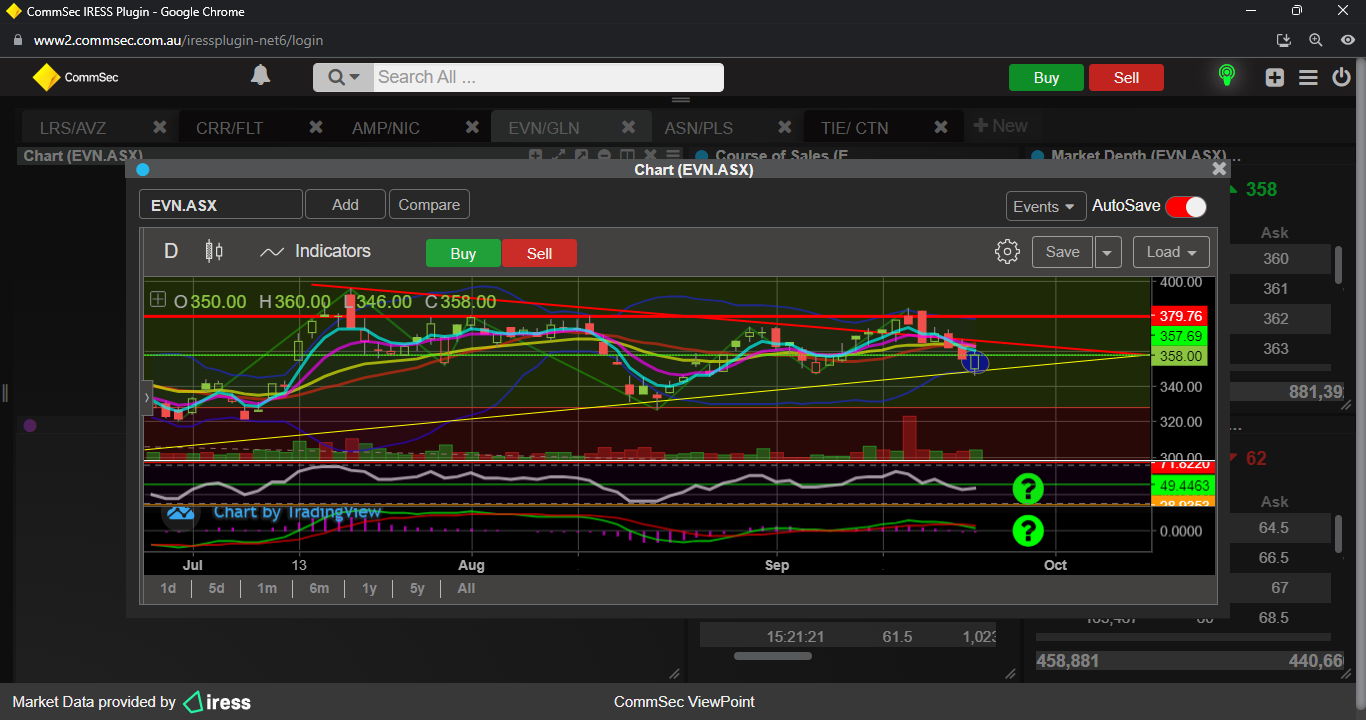Select the 1y time range

(369, 588)
